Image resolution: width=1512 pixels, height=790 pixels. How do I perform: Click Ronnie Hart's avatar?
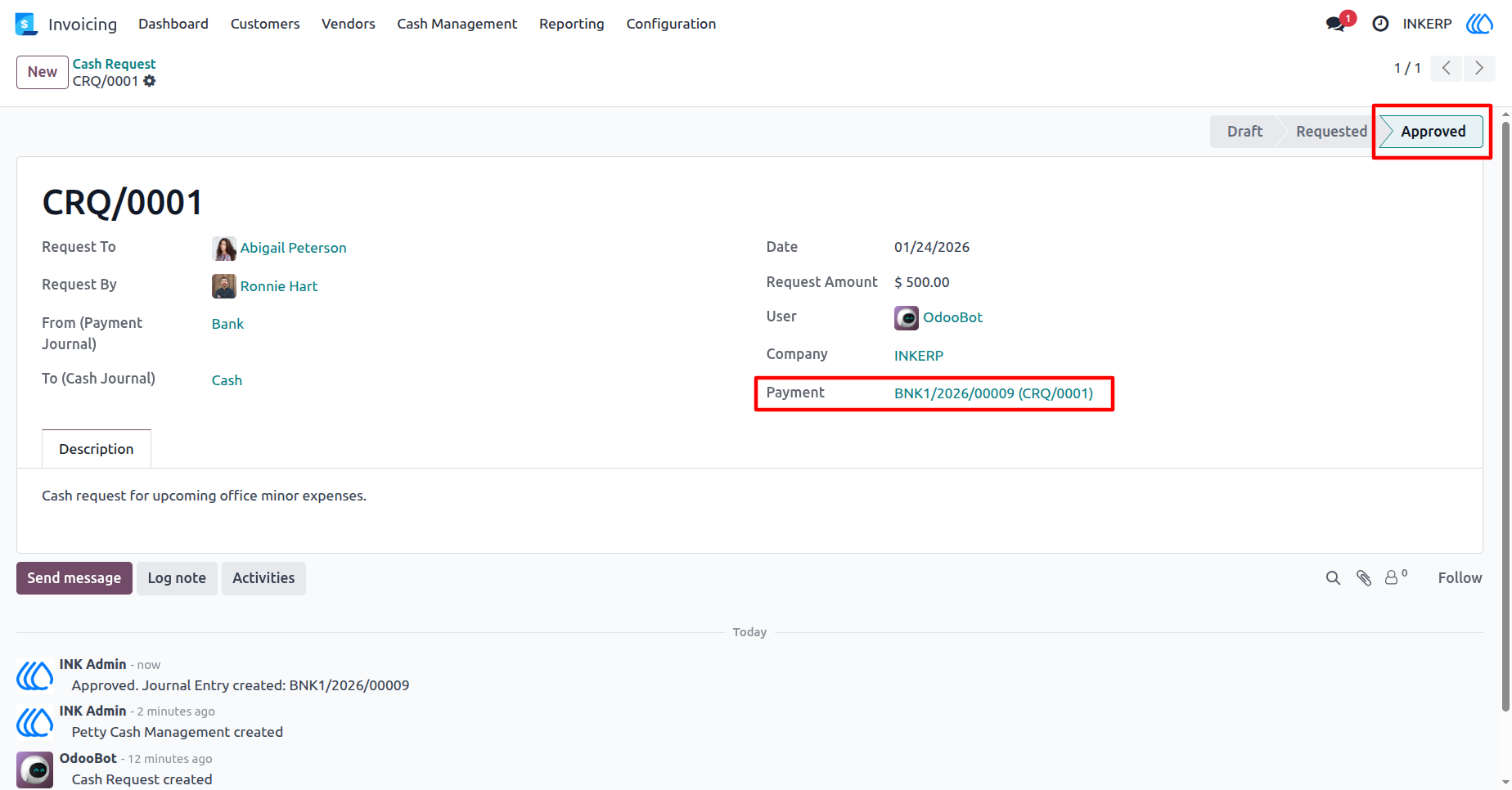point(224,286)
